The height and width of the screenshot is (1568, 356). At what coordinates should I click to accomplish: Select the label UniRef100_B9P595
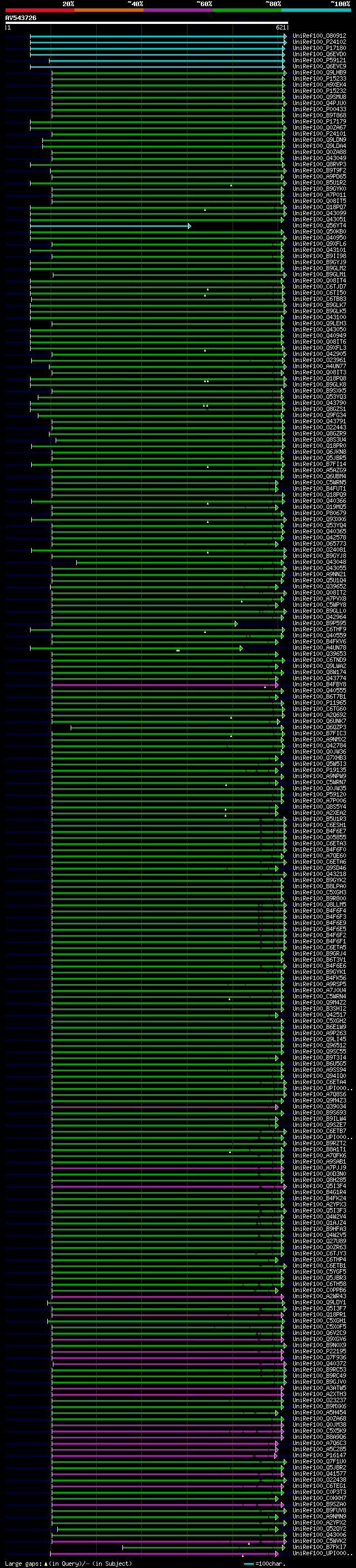[x=319, y=624]
